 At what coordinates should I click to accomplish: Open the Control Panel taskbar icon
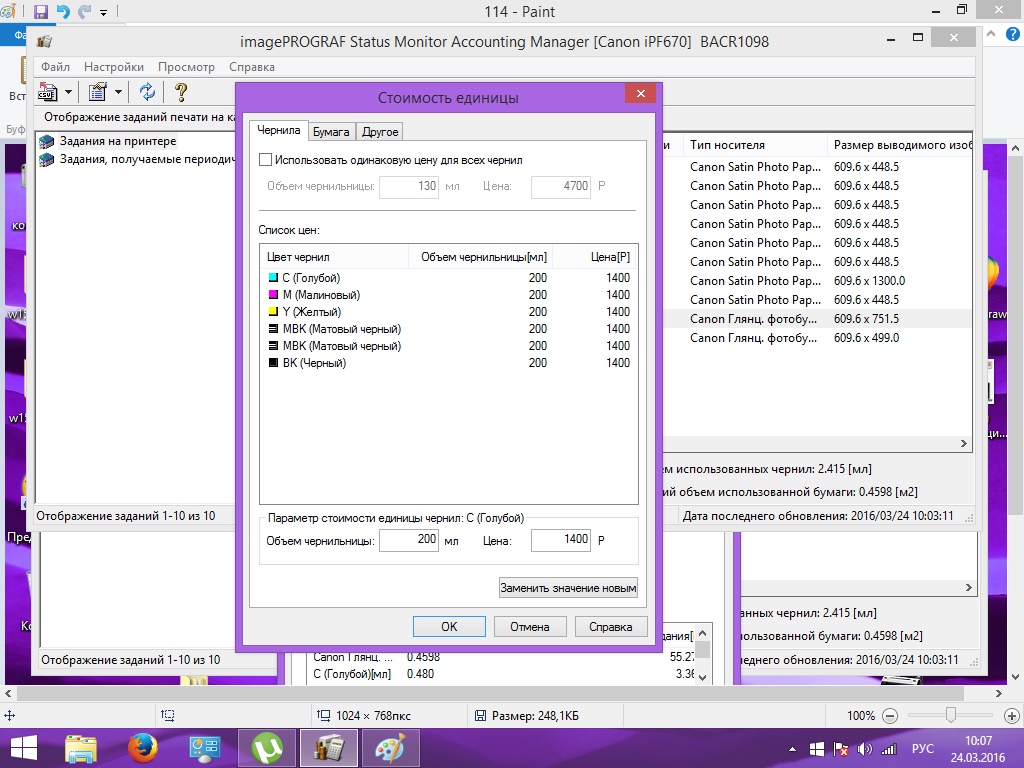point(204,748)
